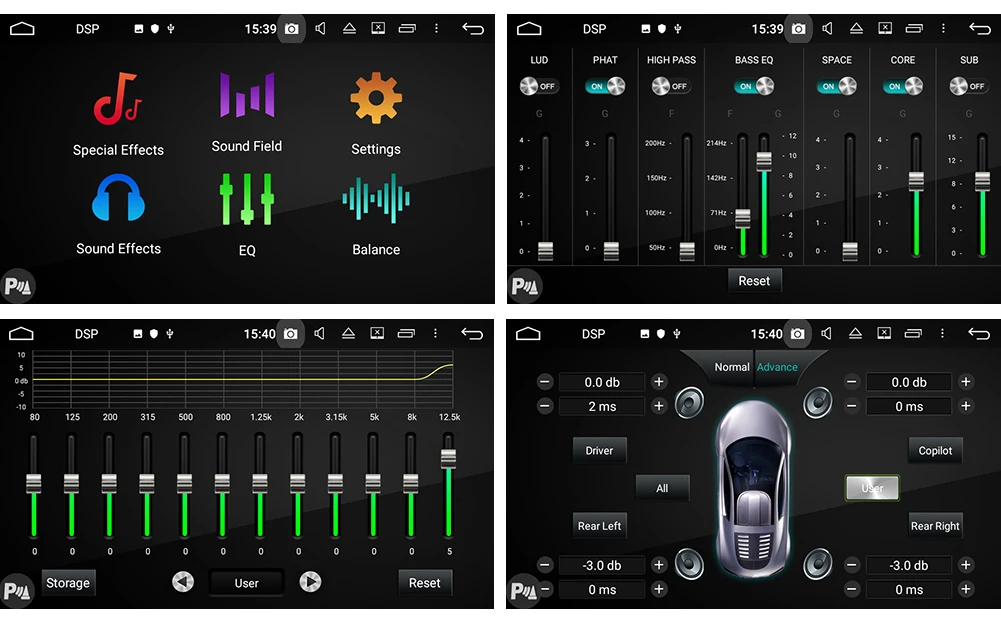Tap volume speaker icon in DSP menu screen
1001x624 pixels.
[320, 29]
